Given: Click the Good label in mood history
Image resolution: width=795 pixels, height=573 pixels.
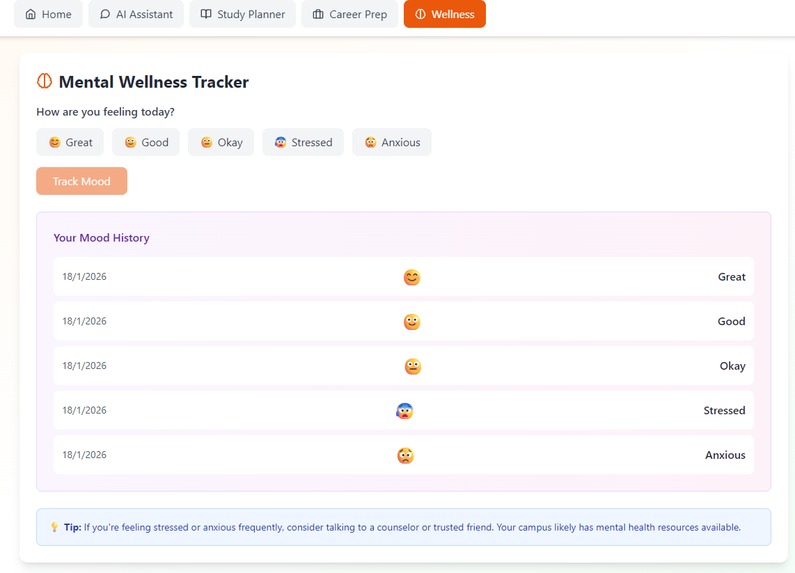Looking at the screenshot, I should click(732, 321).
